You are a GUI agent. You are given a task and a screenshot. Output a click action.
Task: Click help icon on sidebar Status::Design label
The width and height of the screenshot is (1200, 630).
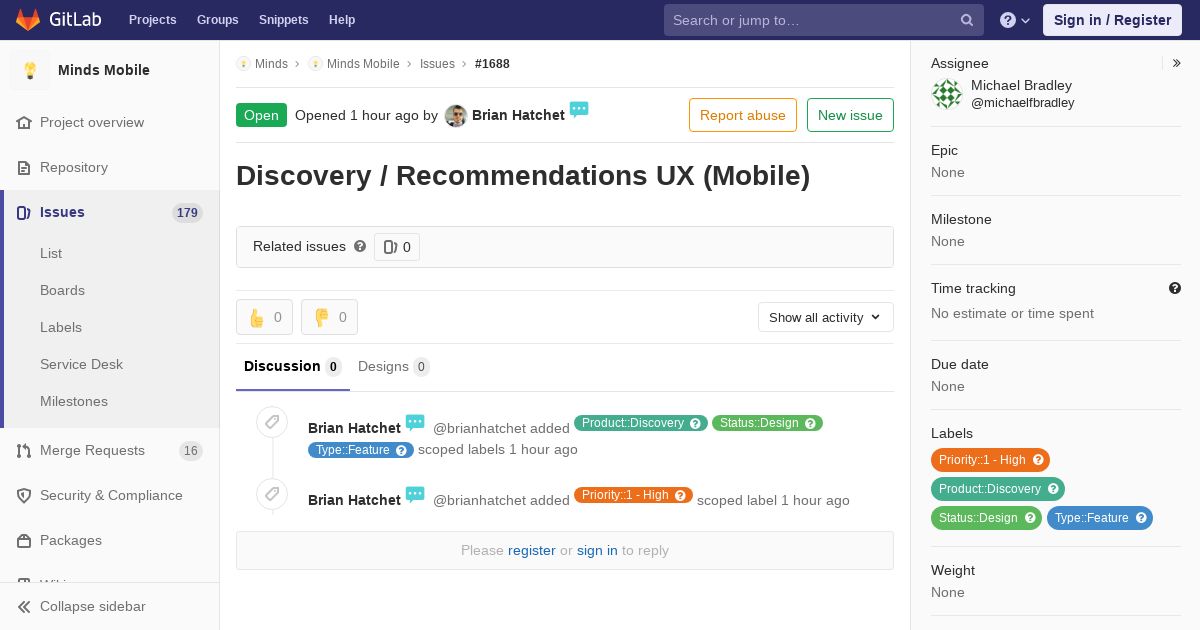(1029, 518)
